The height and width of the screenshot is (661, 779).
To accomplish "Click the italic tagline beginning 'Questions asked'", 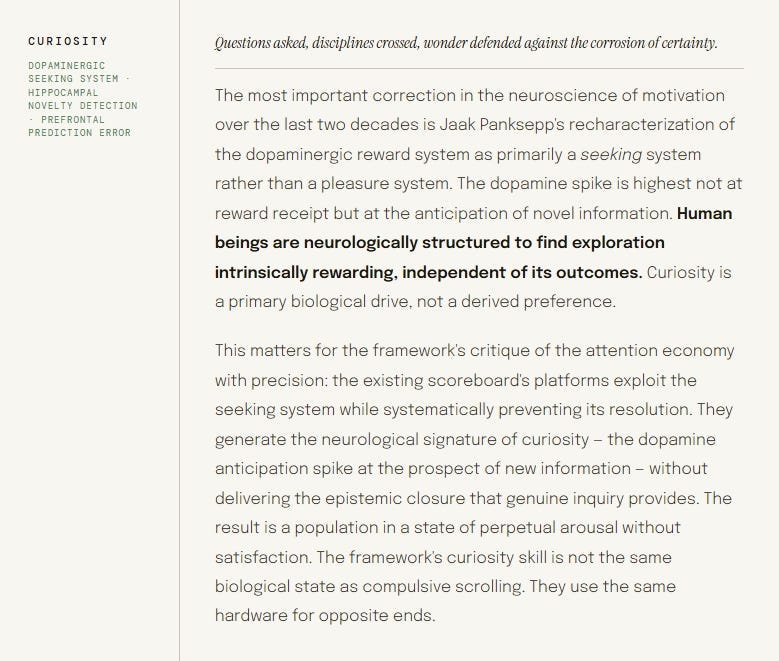I will [466, 43].
